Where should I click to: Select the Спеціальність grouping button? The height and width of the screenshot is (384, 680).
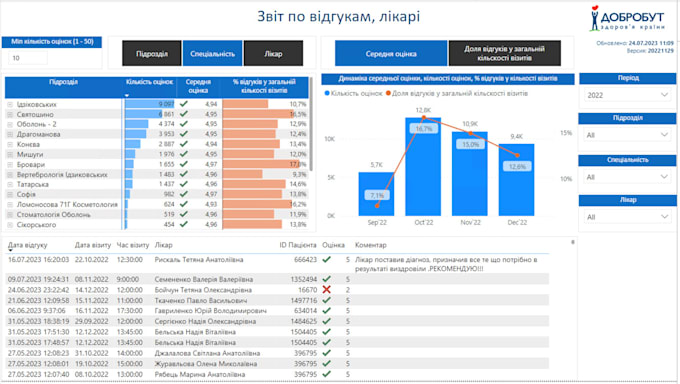click(212, 53)
